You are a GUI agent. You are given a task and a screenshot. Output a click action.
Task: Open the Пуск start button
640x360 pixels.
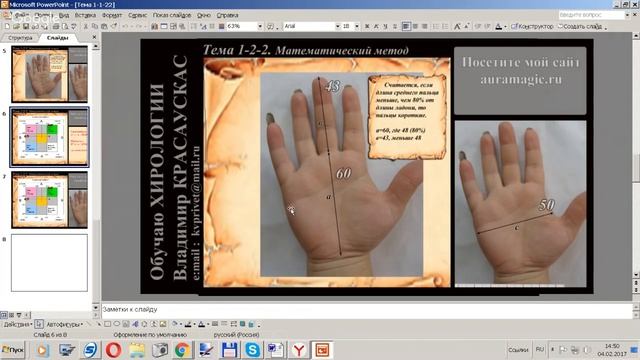13,350
